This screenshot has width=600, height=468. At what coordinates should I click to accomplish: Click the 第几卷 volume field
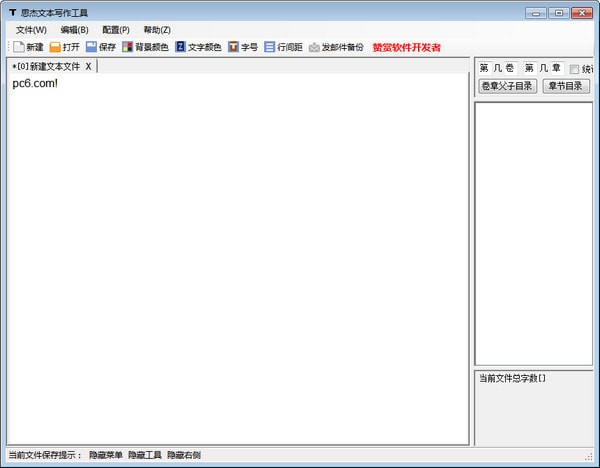click(x=498, y=68)
